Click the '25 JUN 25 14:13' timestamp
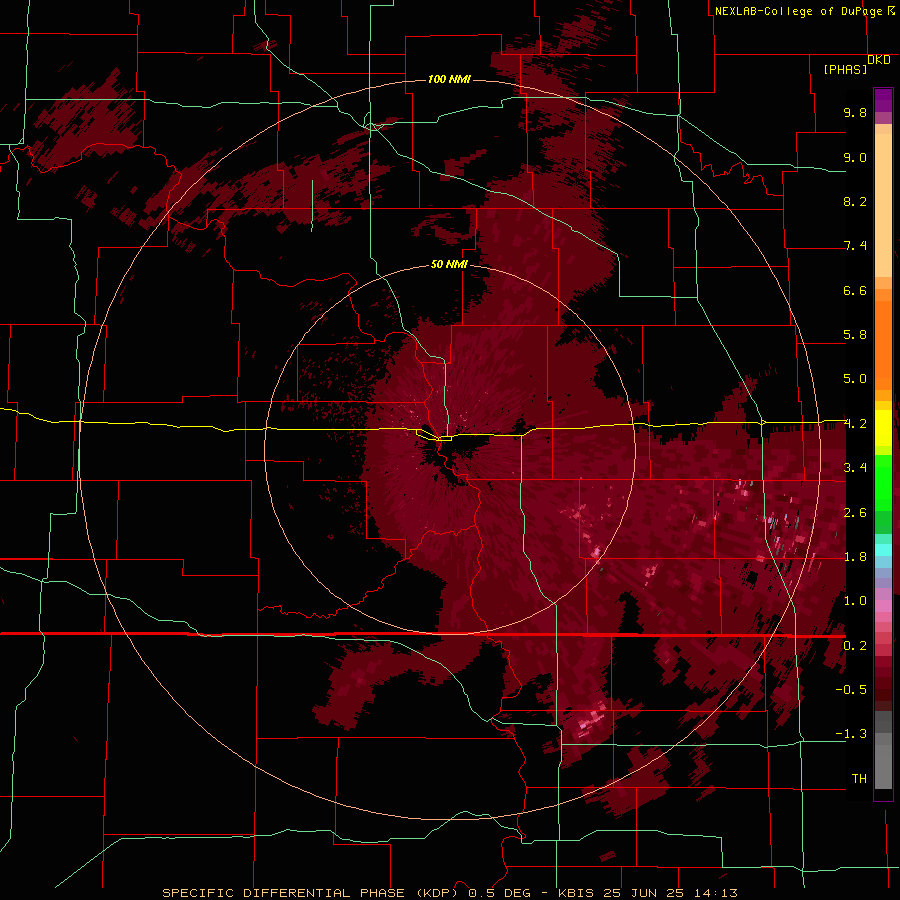 tap(670, 893)
